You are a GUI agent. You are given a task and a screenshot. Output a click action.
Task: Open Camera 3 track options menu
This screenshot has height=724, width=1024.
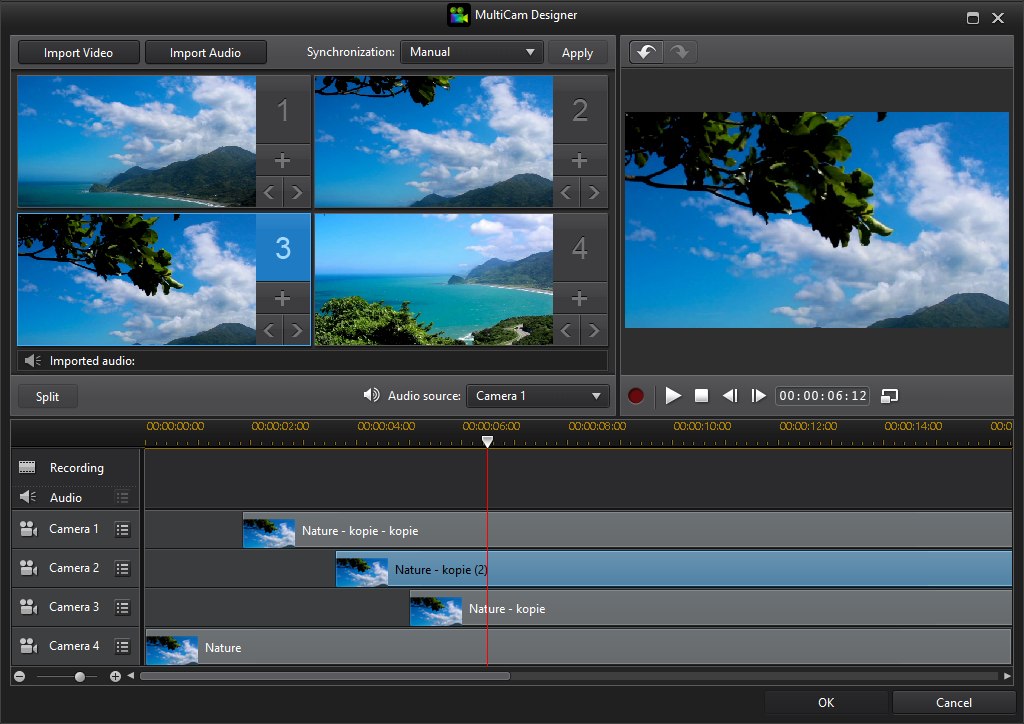[x=122, y=608]
